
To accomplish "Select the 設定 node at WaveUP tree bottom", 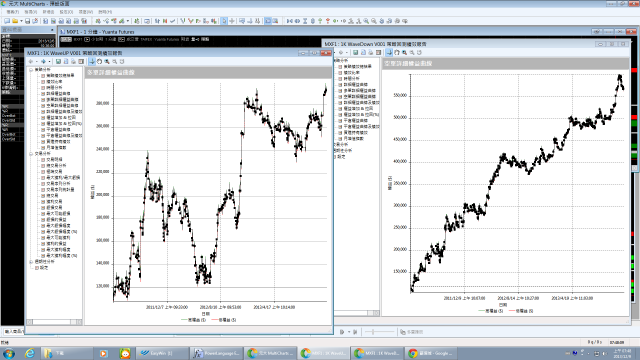I will 44,268.
